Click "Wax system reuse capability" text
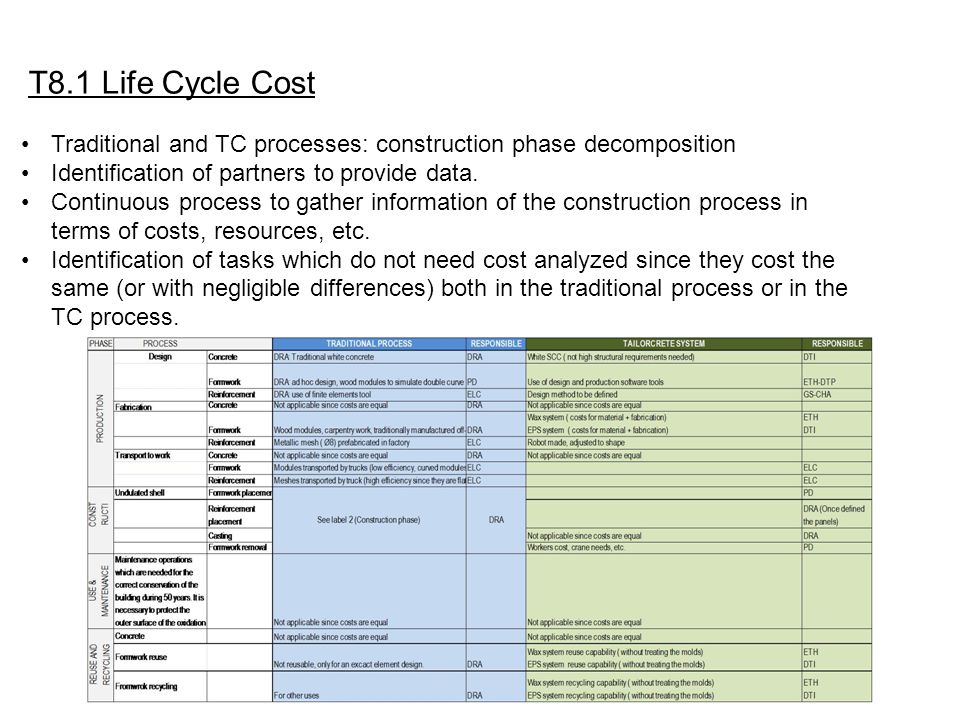Image resolution: width=960 pixels, height=720 pixels. click(x=615, y=653)
